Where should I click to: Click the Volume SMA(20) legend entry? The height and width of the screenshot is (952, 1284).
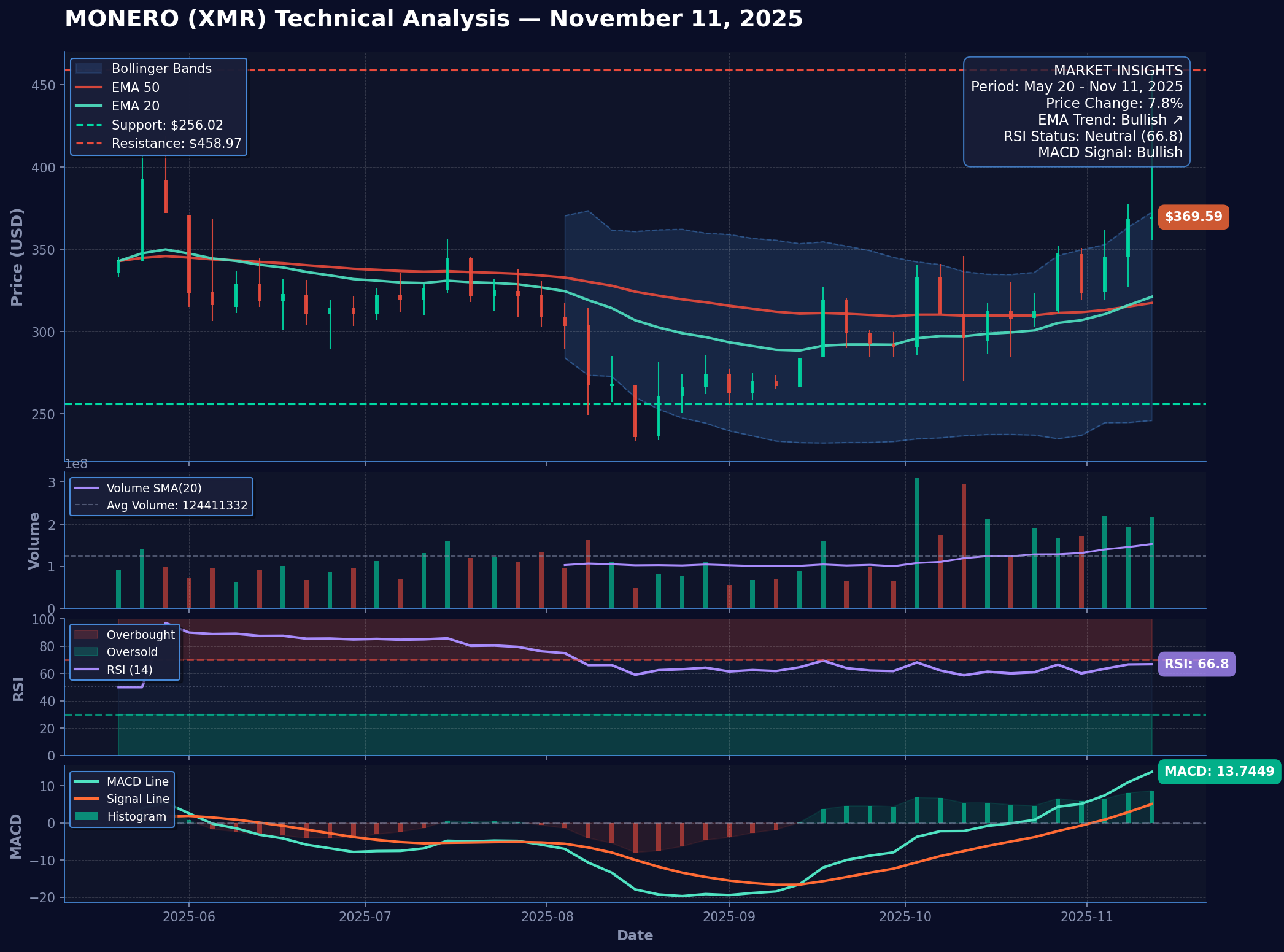pyautogui.click(x=153, y=489)
